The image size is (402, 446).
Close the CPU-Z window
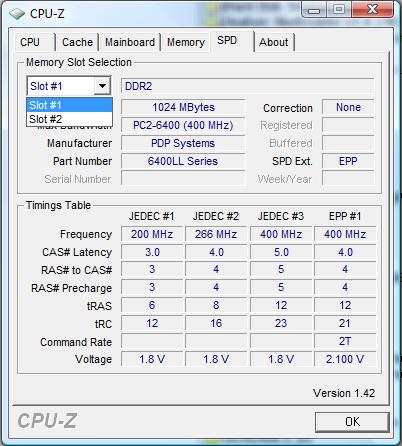[372, 9]
